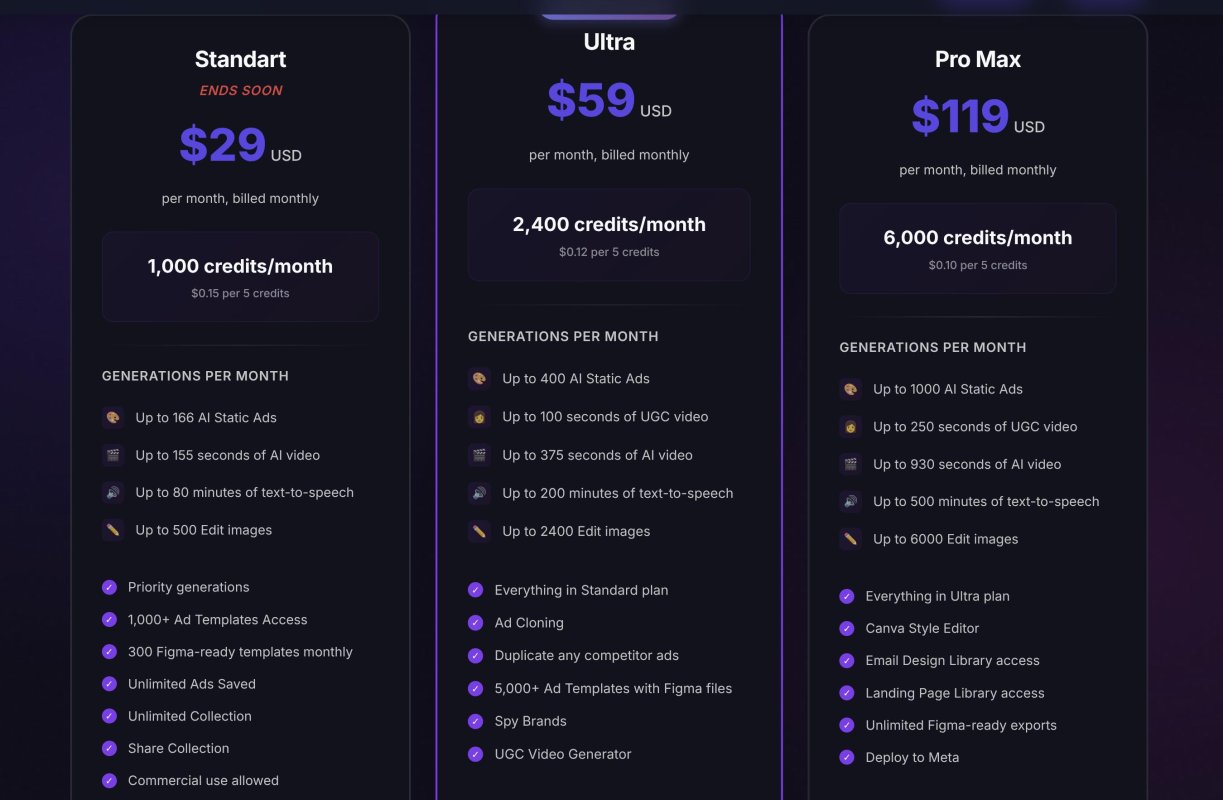Screen dimensions: 1223x800
Task: Click the Pro Max plan heading
Action: tap(978, 59)
